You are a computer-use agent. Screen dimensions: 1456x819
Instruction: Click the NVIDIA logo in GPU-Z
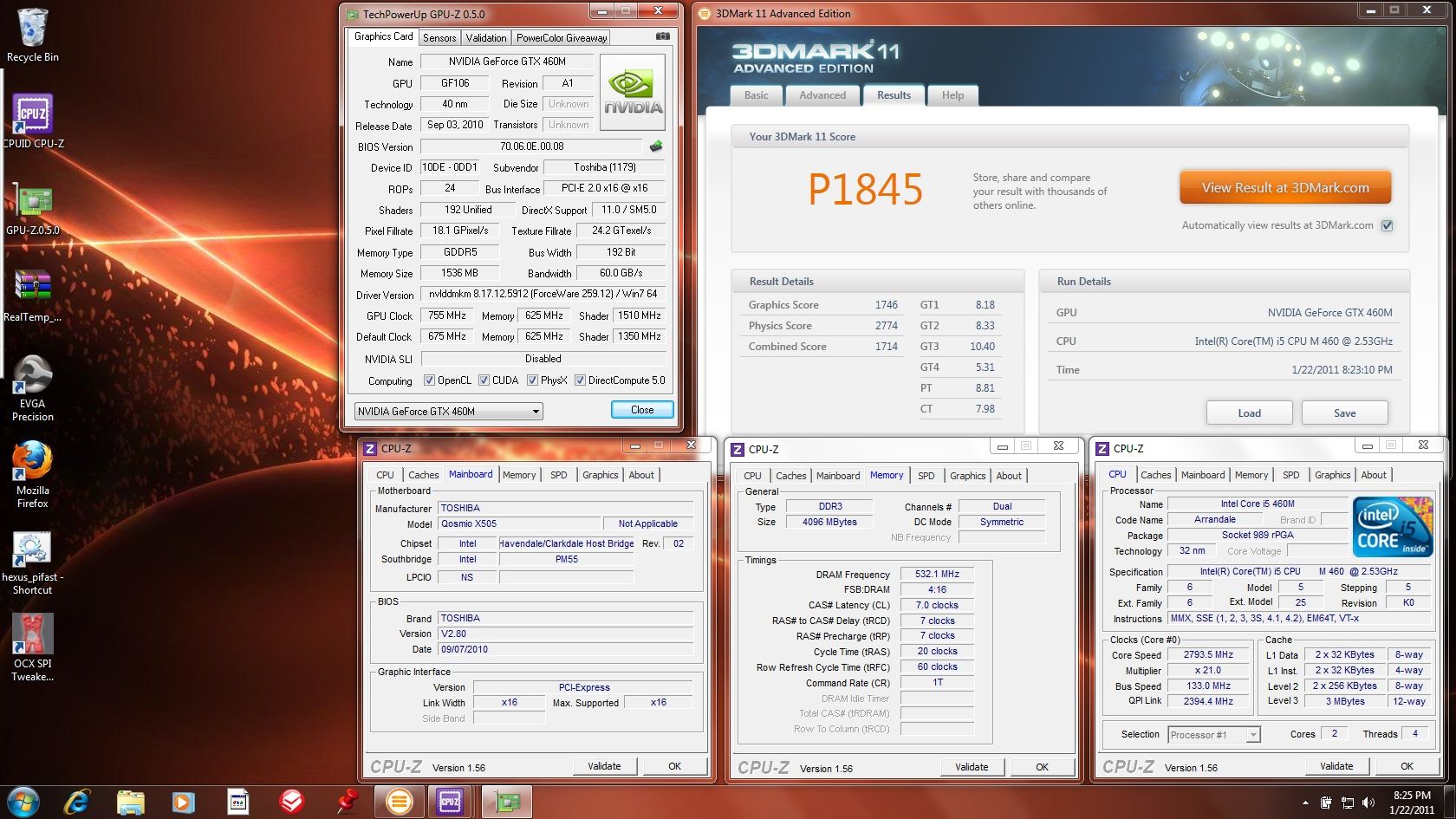click(x=633, y=92)
